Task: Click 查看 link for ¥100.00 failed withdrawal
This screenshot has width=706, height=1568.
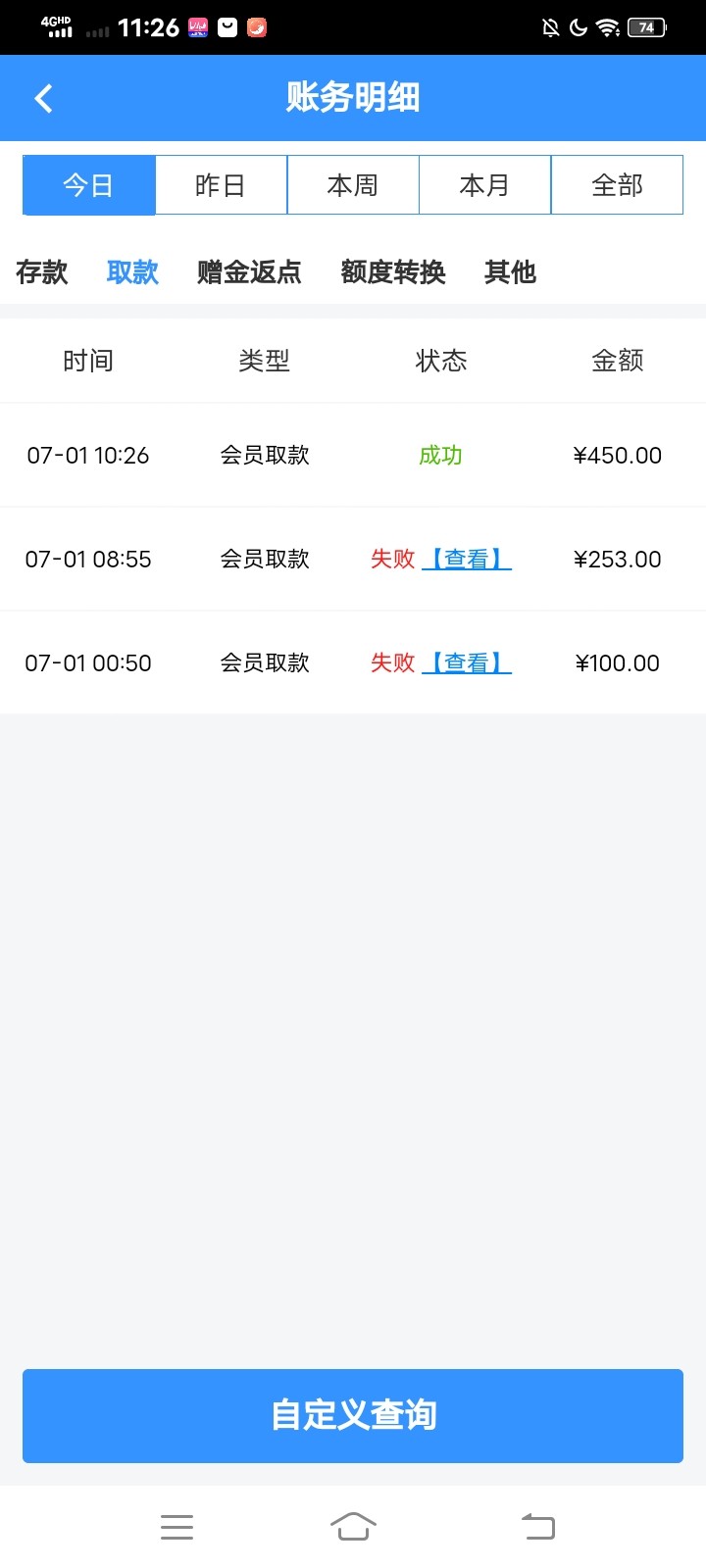Action: pyautogui.click(x=467, y=663)
